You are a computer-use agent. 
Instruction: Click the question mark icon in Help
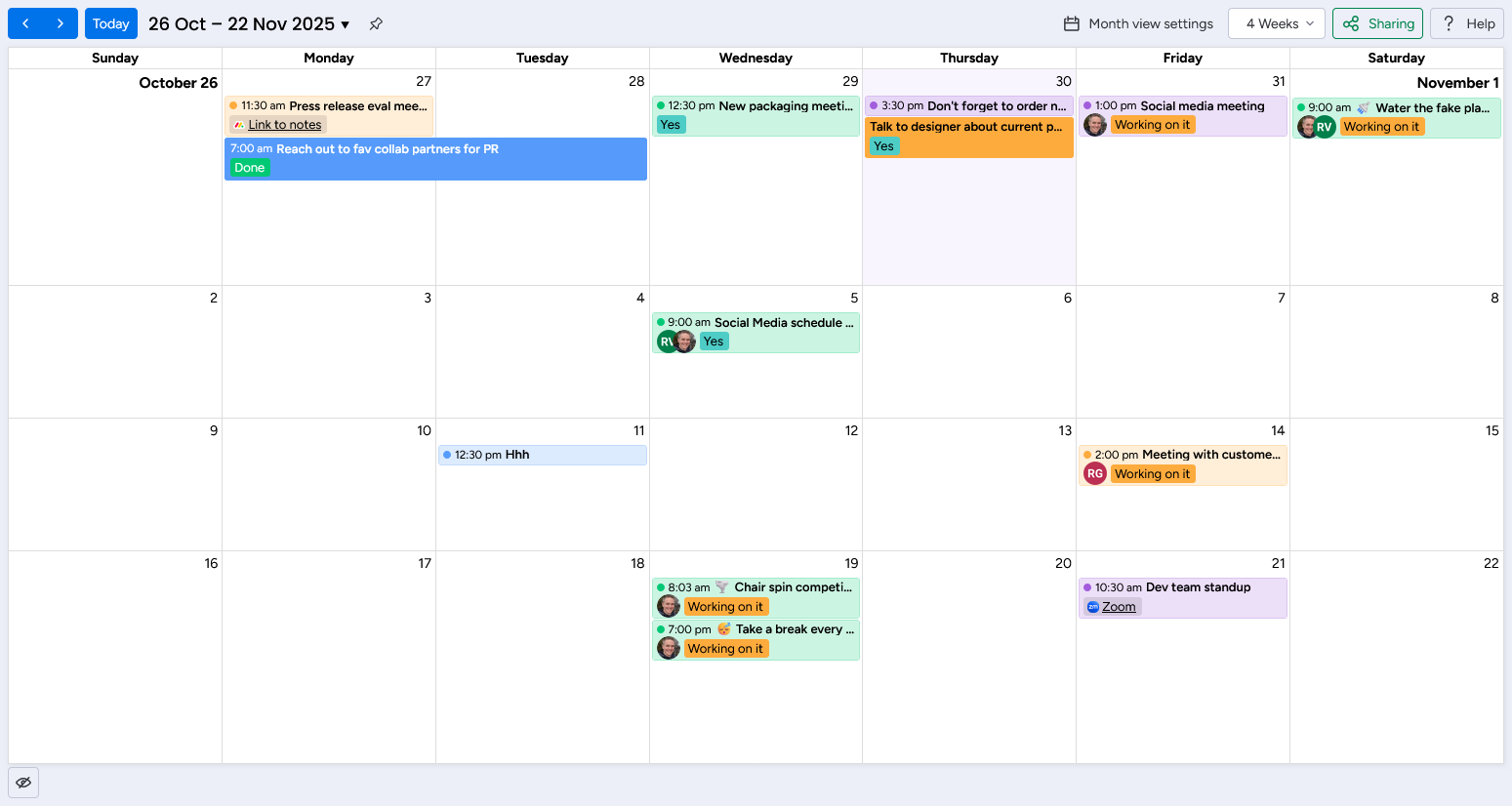coord(1447,23)
